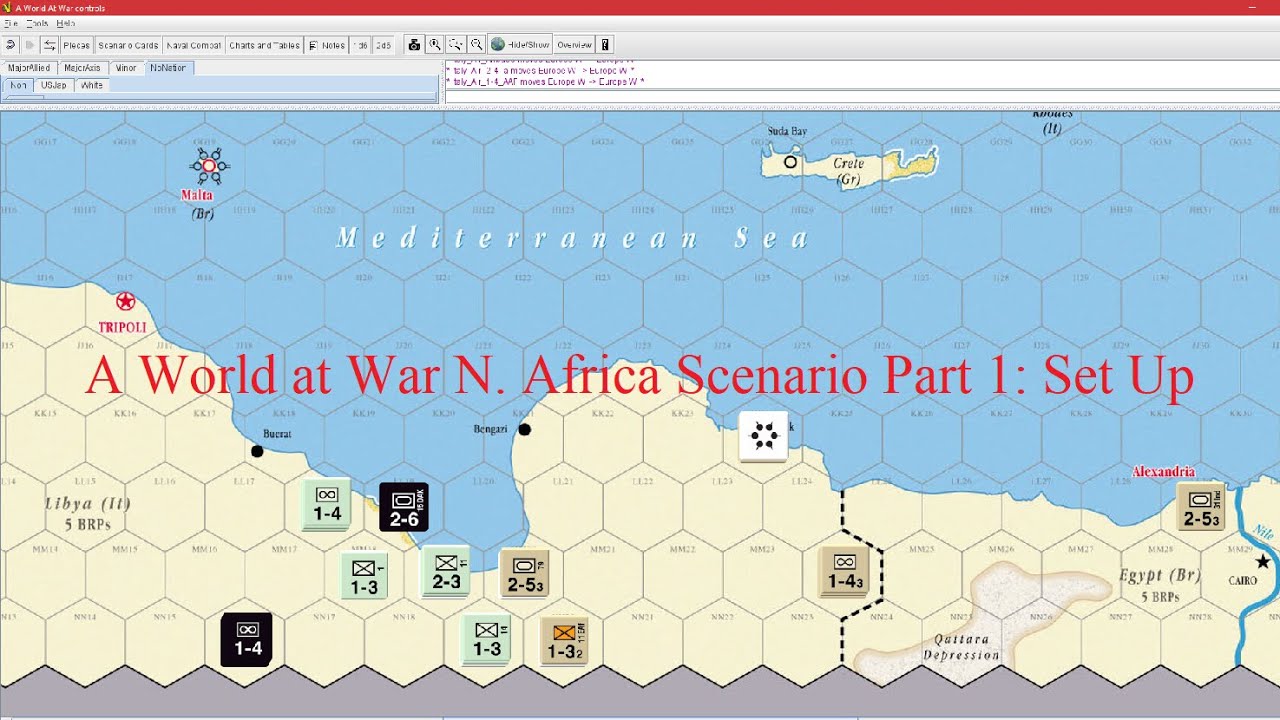Select the orange 1-3 infantry counter
The width and height of the screenshot is (1280, 720).
(x=565, y=642)
